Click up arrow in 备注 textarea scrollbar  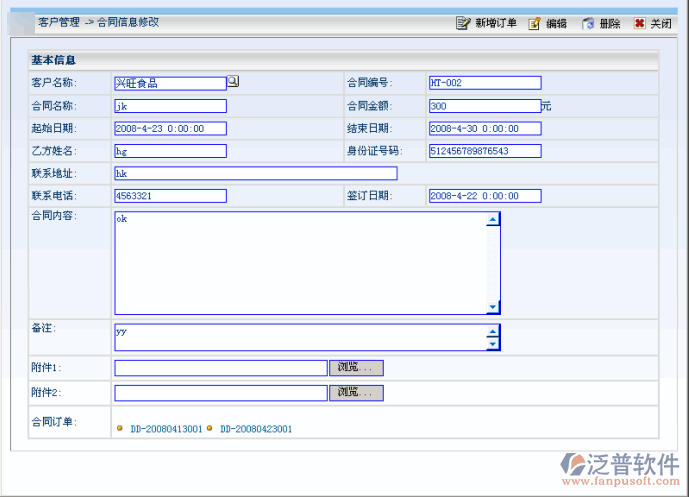492,331
